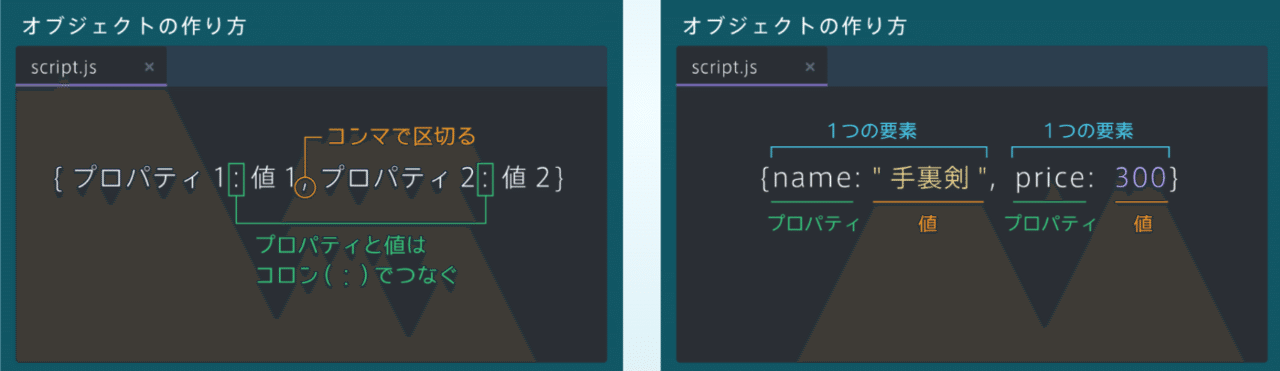
Task: Click the orange-circled comma after 値 1
Action: click(306, 186)
